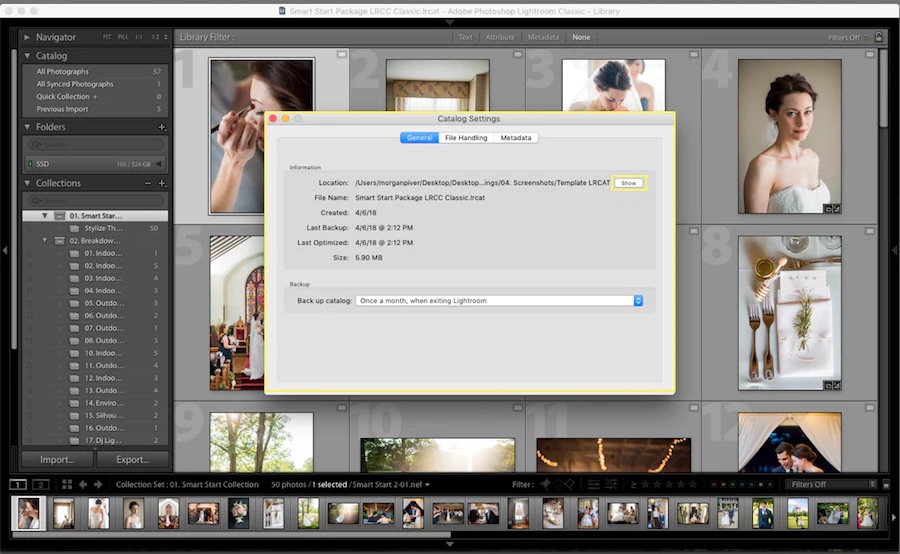Switch to the File Handling tab
This screenshot has height=554, width=900.
click(466, 137)
